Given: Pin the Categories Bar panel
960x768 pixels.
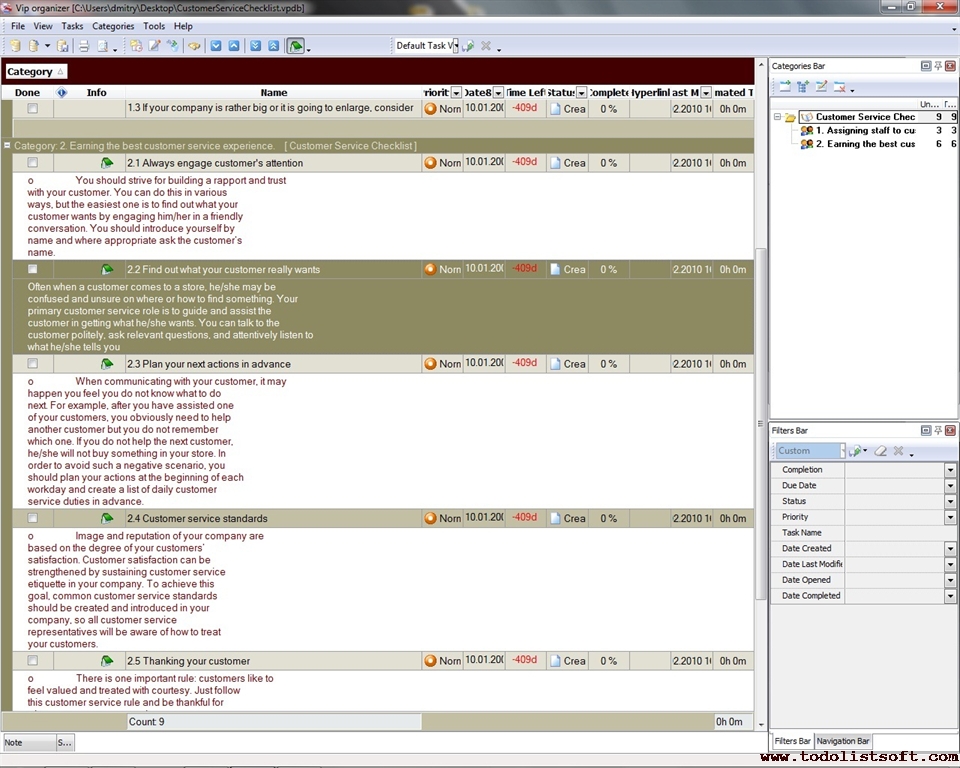Looking at the screenshot, I should 938,66.
